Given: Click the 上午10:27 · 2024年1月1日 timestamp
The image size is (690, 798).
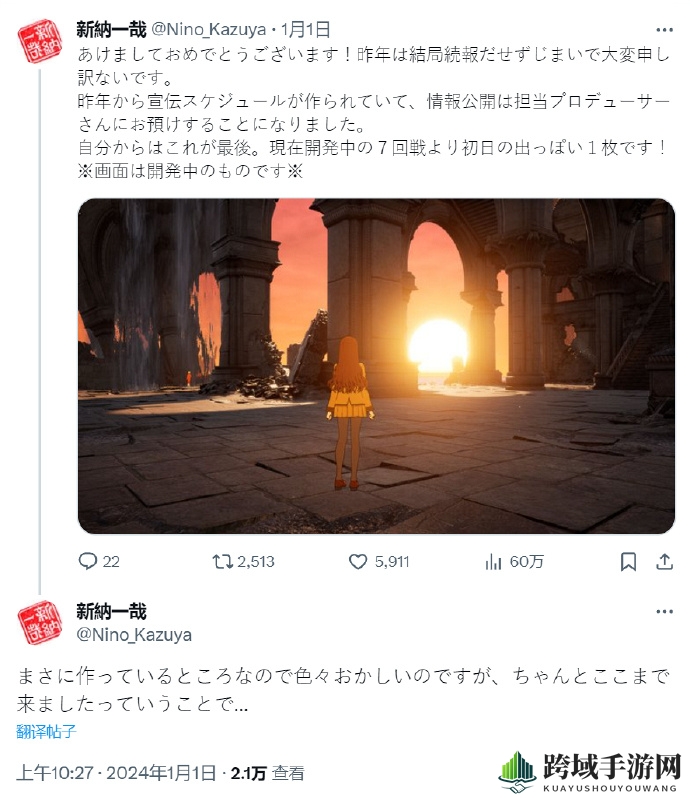Looking at the screenshot, I should click(x=116, y=773).
